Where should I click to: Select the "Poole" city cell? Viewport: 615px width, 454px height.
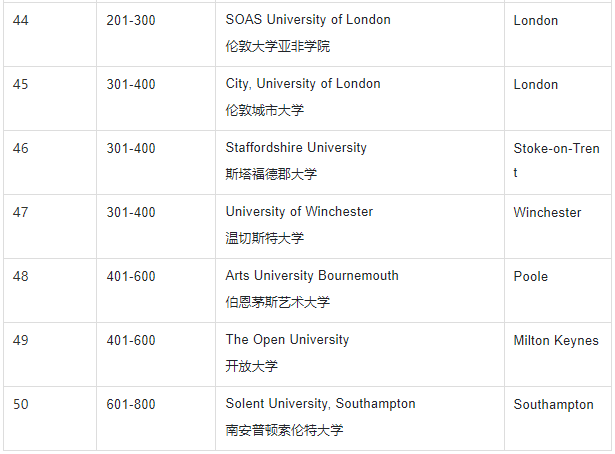point(531,276)
